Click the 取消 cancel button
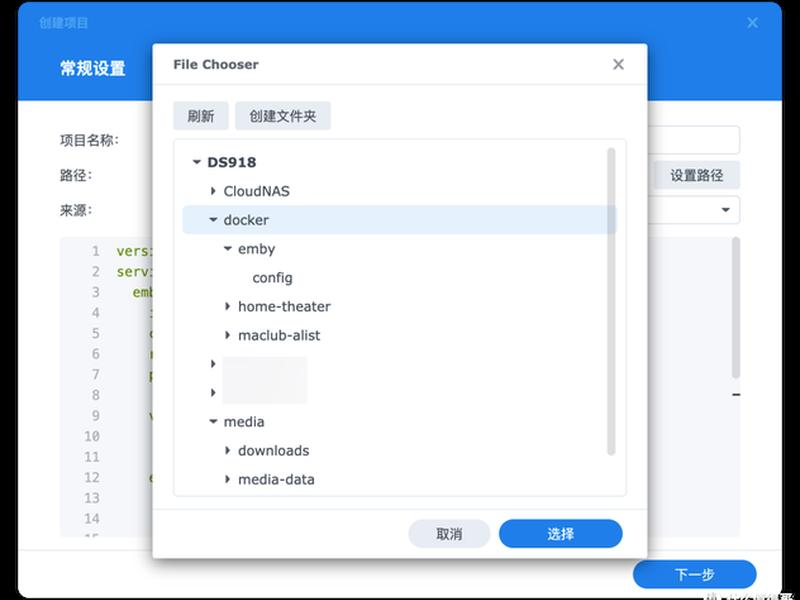The image size is (800, 600). 449,534
